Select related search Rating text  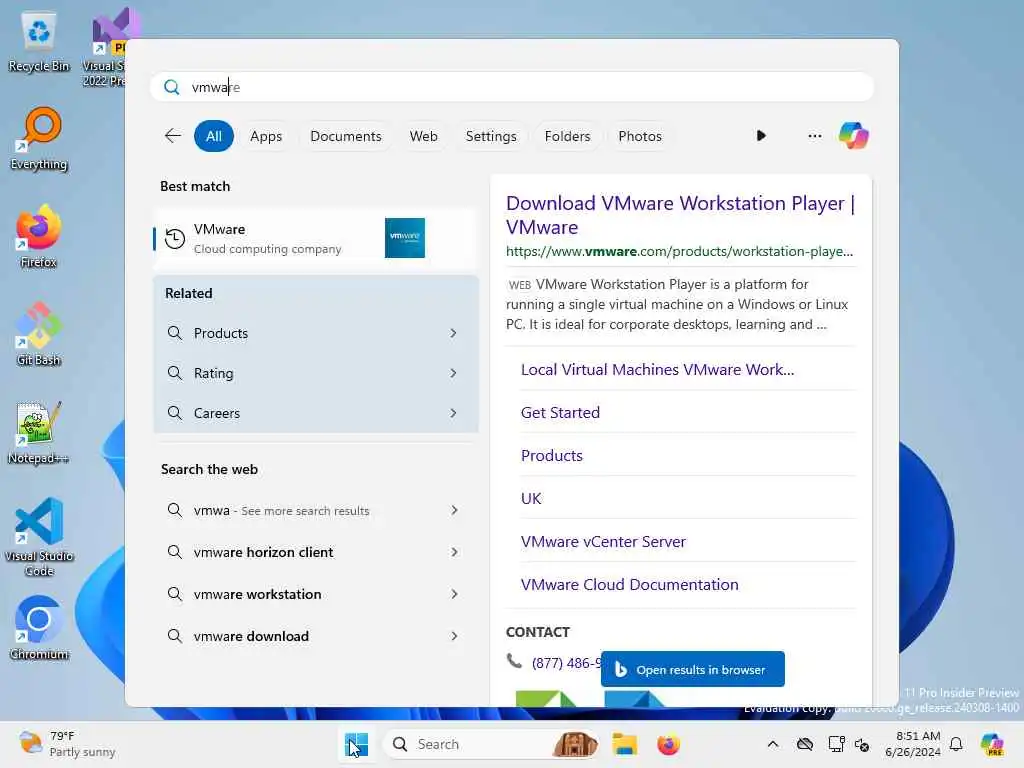[214, 373]
